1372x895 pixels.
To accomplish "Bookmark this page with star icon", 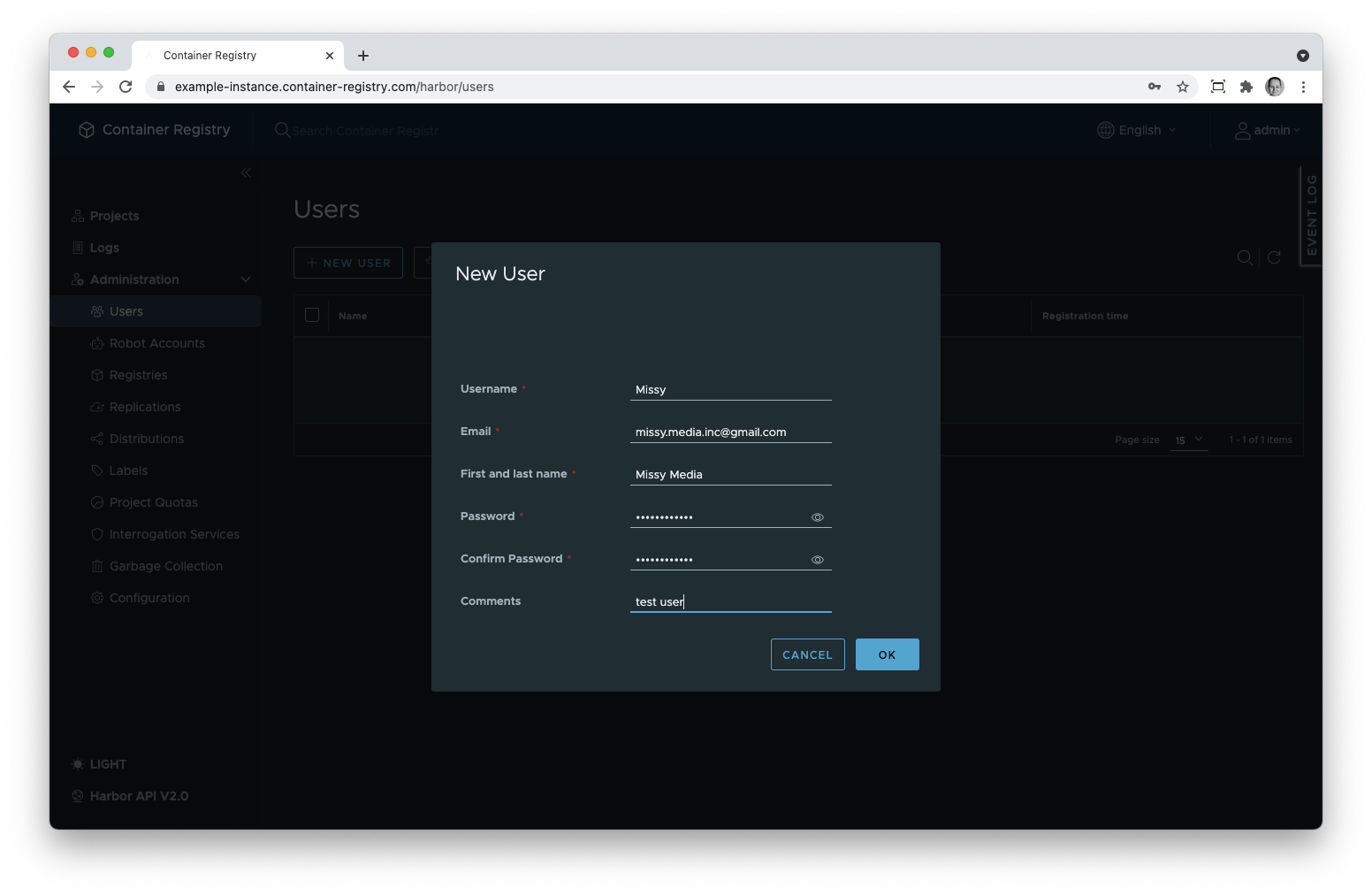I will pos(1183,87).
